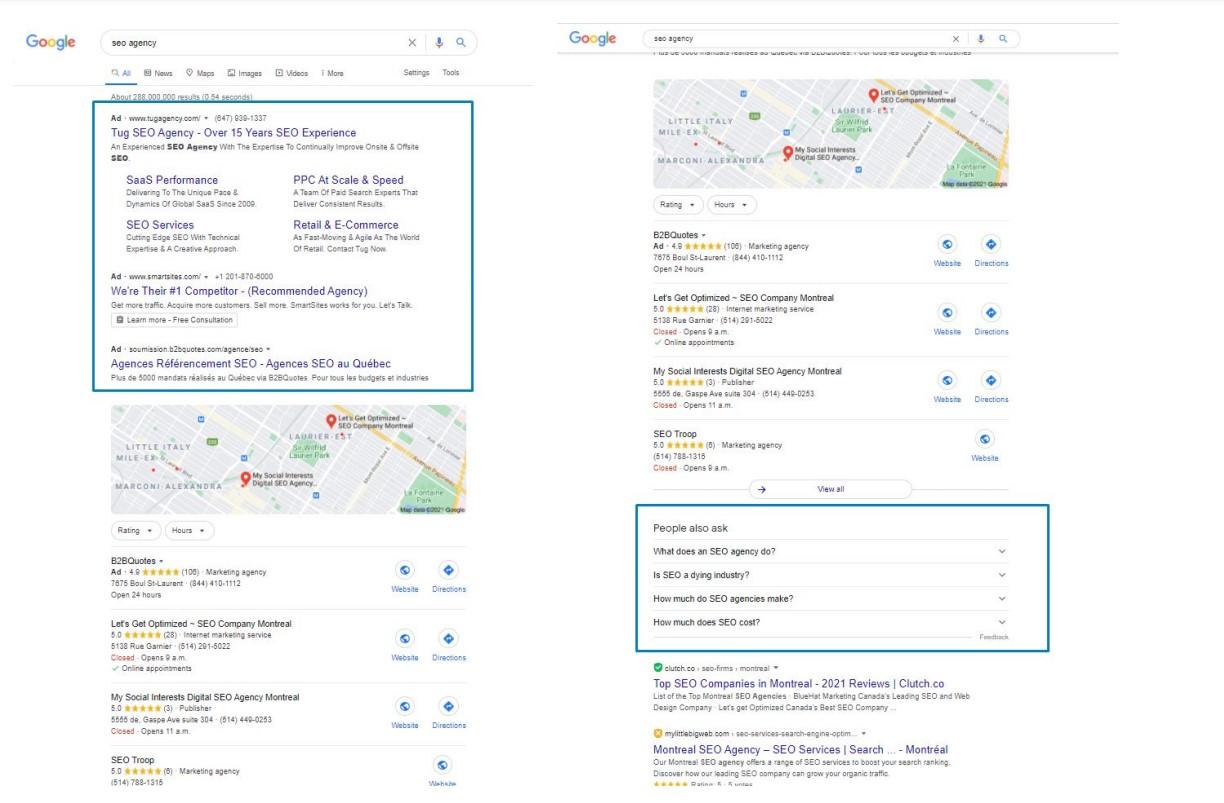This screenshot has height=803, width=1224.
Task: Open the SaaS Performance sitelink
Action: pyautogui.click(x=172, y=180)
